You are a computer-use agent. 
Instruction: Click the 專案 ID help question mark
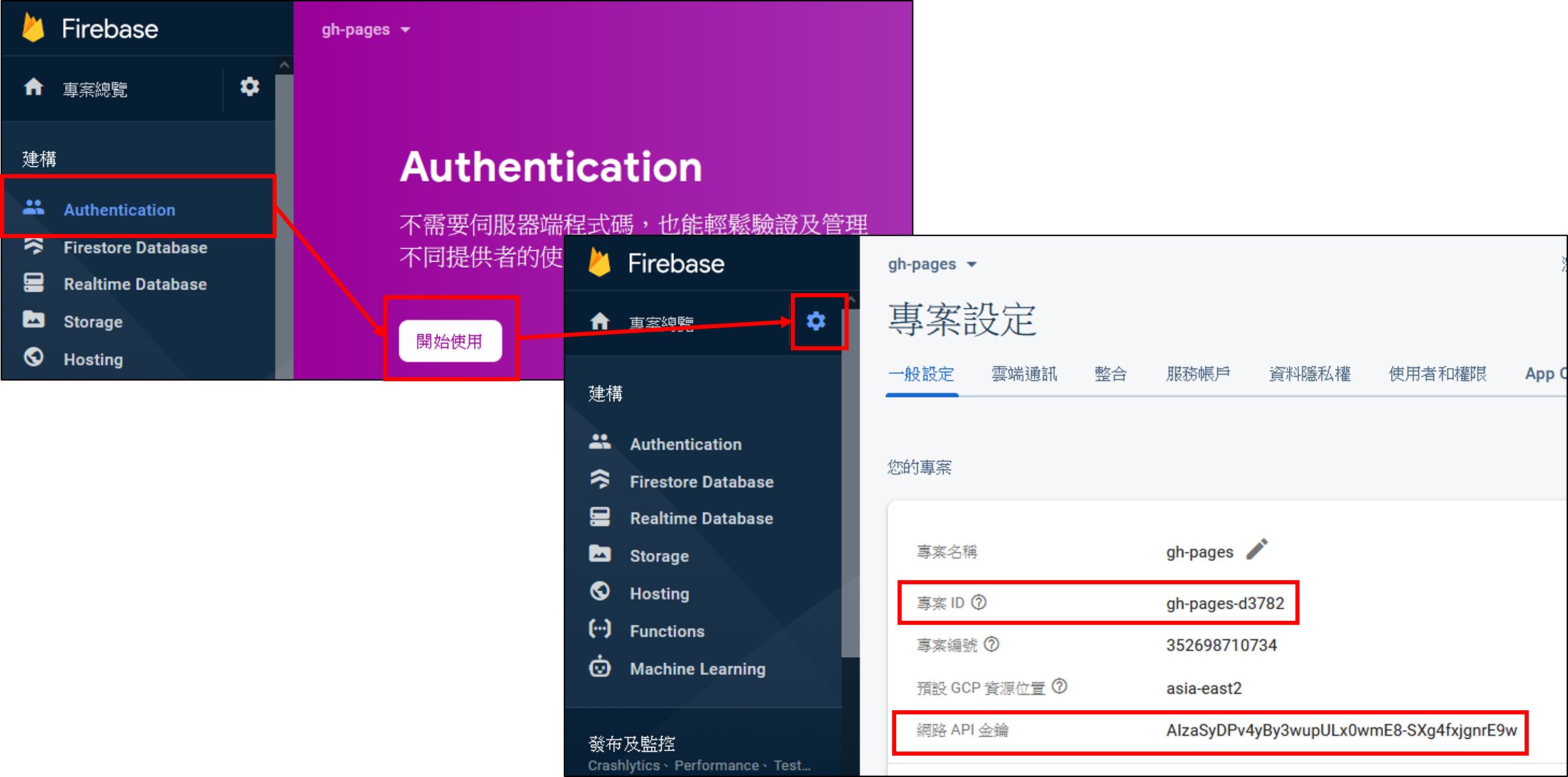pos(980,602)
